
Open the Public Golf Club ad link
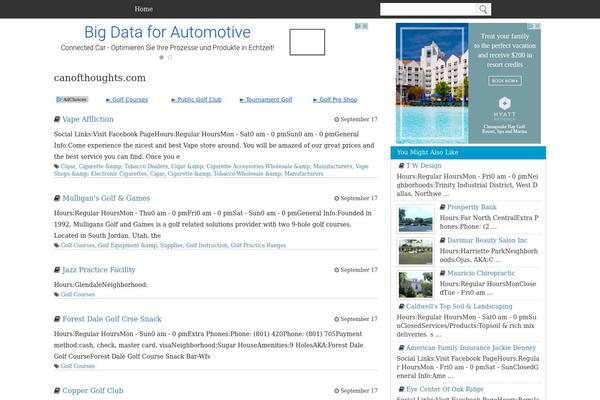click(x=196, y=100)
